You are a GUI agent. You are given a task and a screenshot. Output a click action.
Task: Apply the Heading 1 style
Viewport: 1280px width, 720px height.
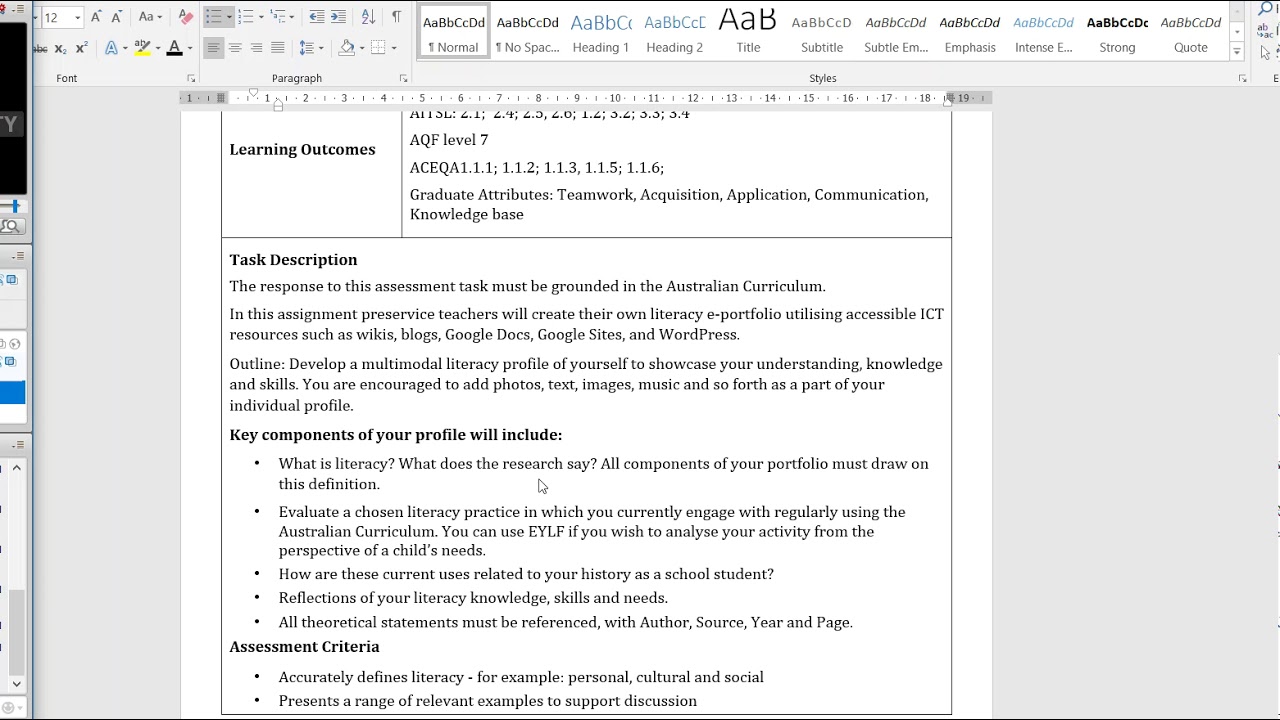(601, 33)
